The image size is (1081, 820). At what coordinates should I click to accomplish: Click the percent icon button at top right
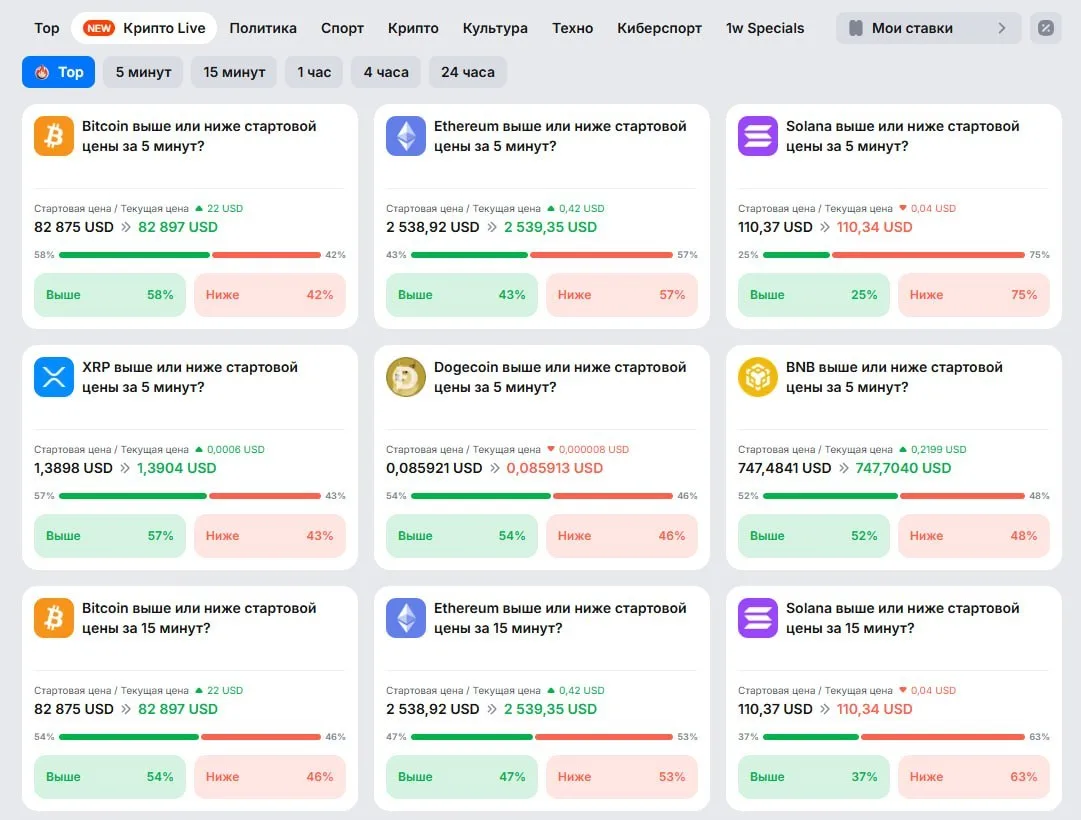tap(1046, 28)
